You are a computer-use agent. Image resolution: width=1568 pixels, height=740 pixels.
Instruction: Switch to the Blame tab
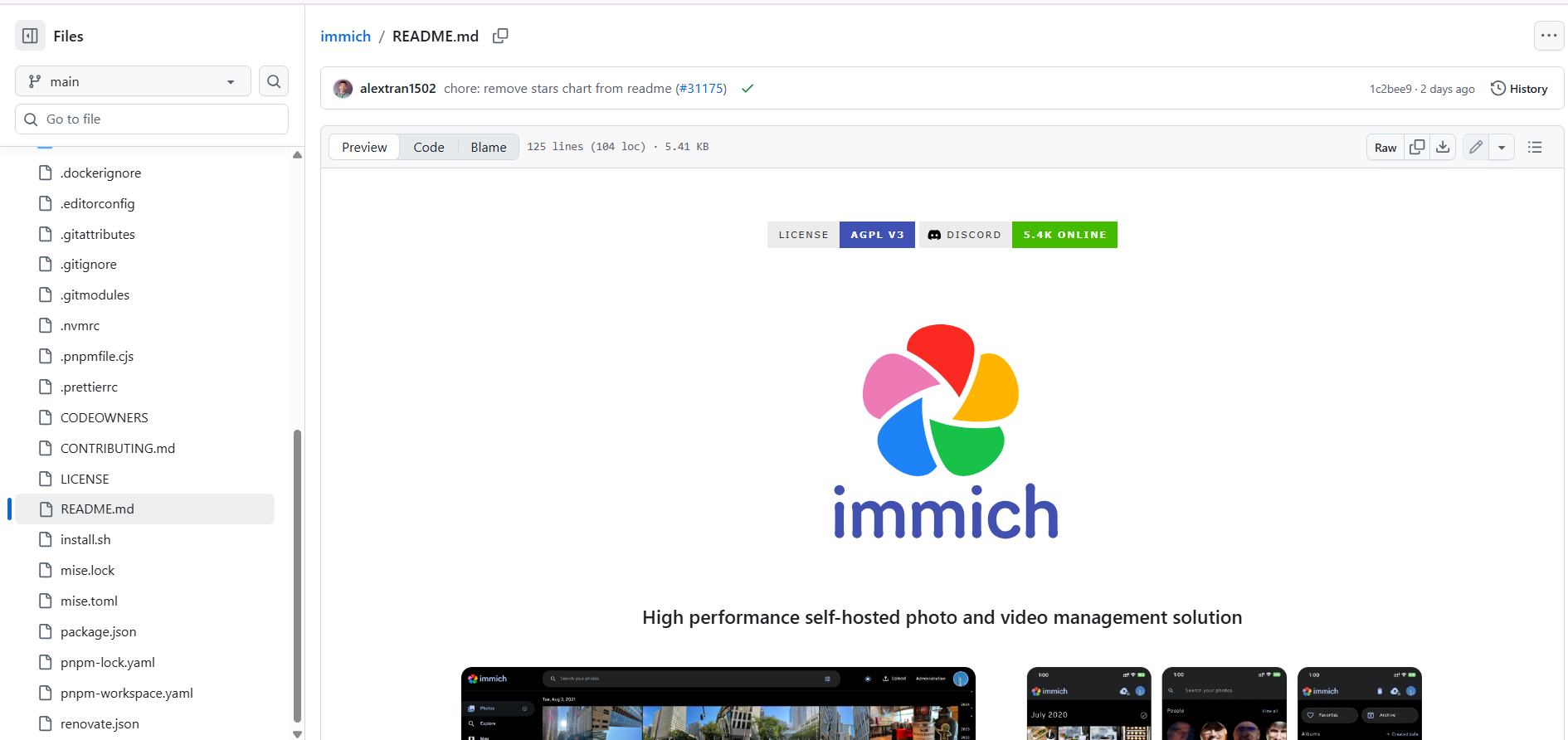click(x=488, y=147)
